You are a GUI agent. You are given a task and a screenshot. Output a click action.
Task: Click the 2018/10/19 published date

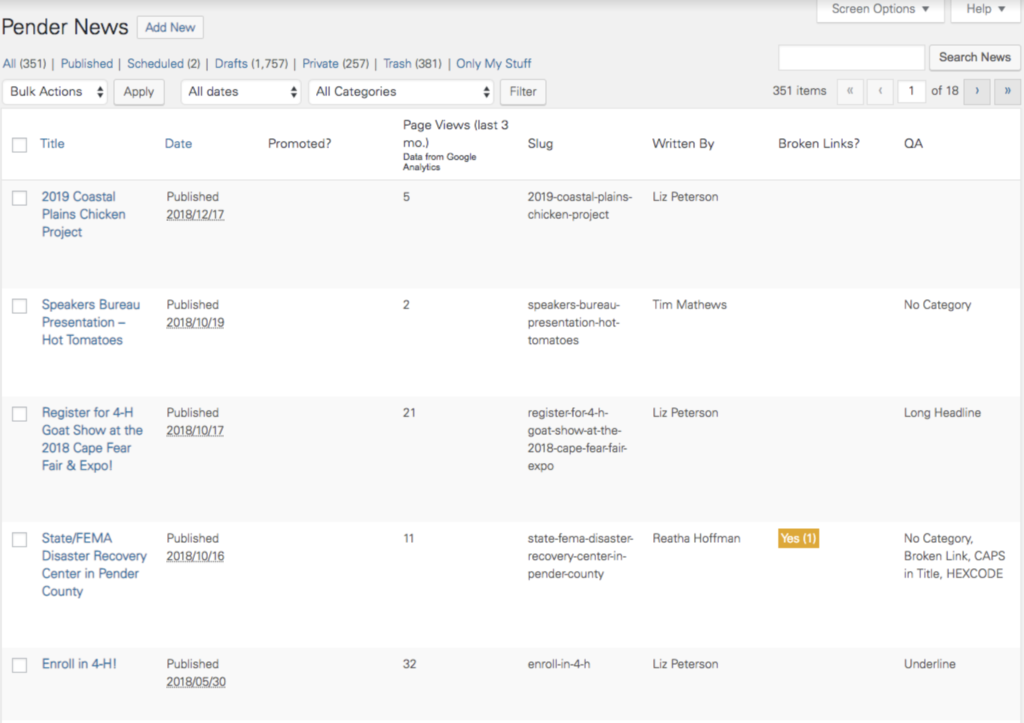click(x=195, y=322)
